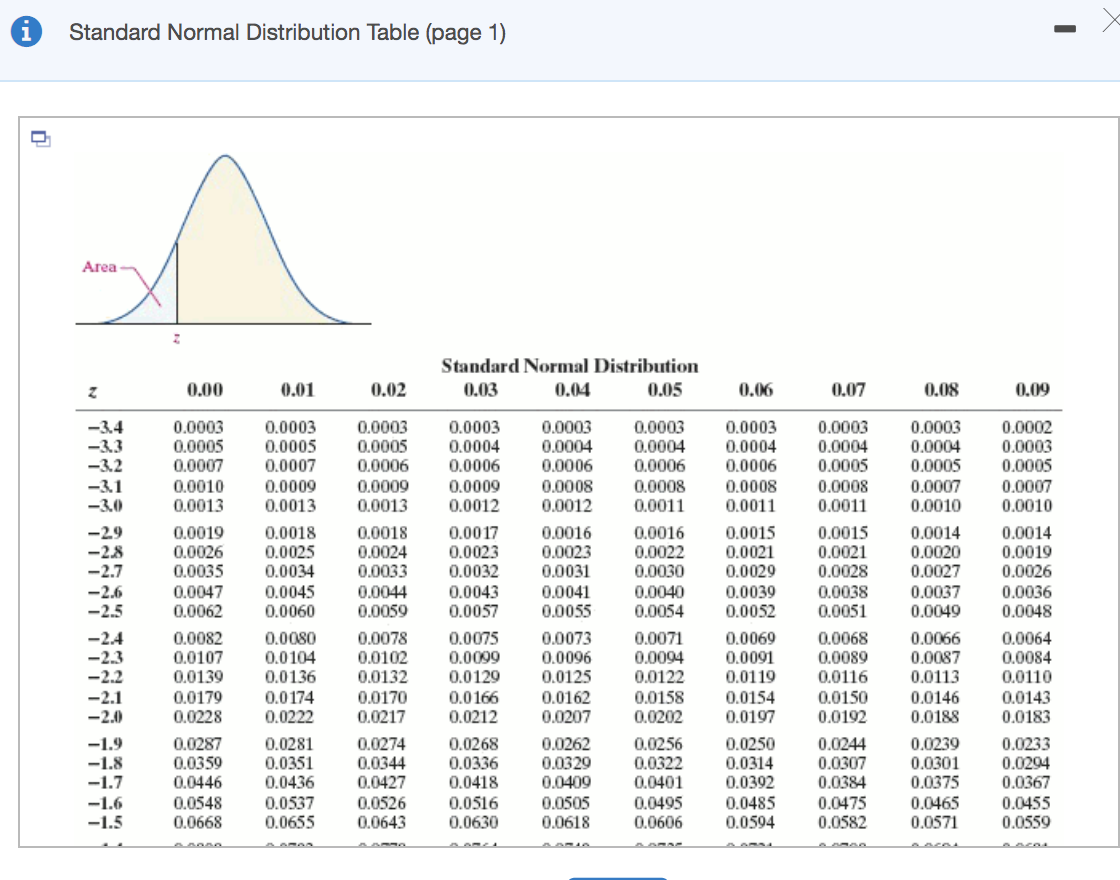
Task: Click value 0.0004 in row −3.3 under 0.03
Action: point(474,446)
